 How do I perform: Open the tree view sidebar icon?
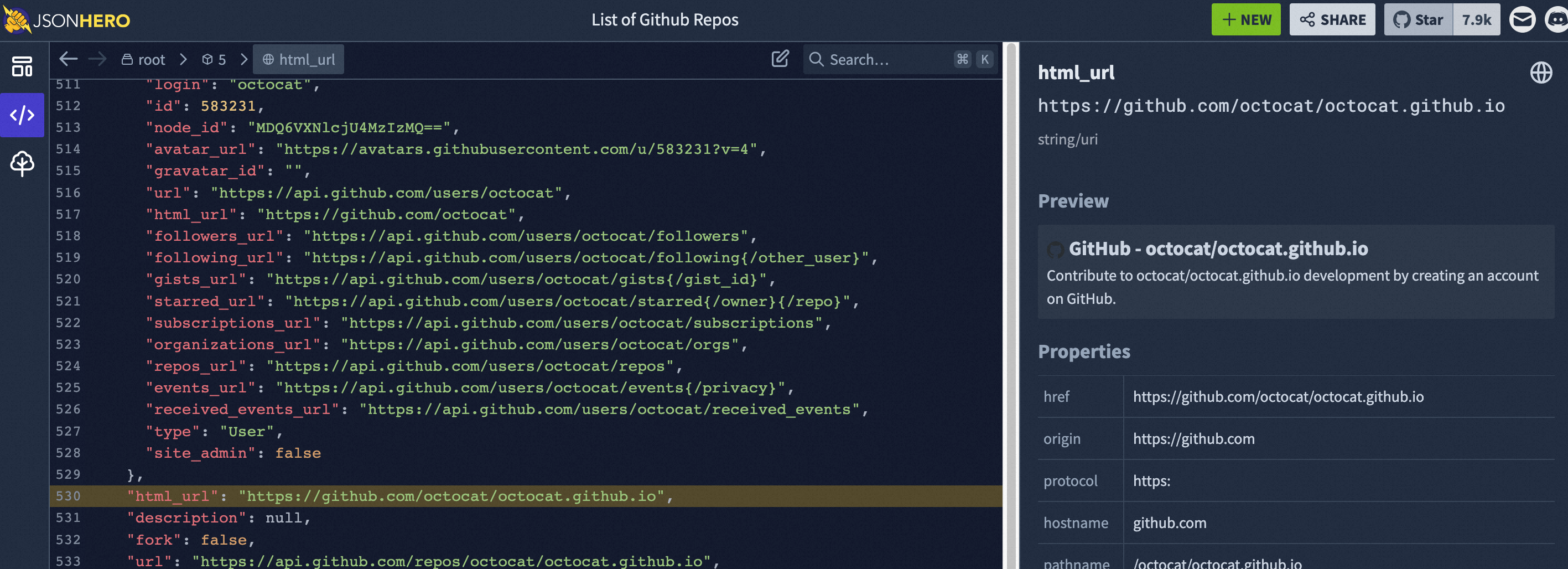pos(22,163)
